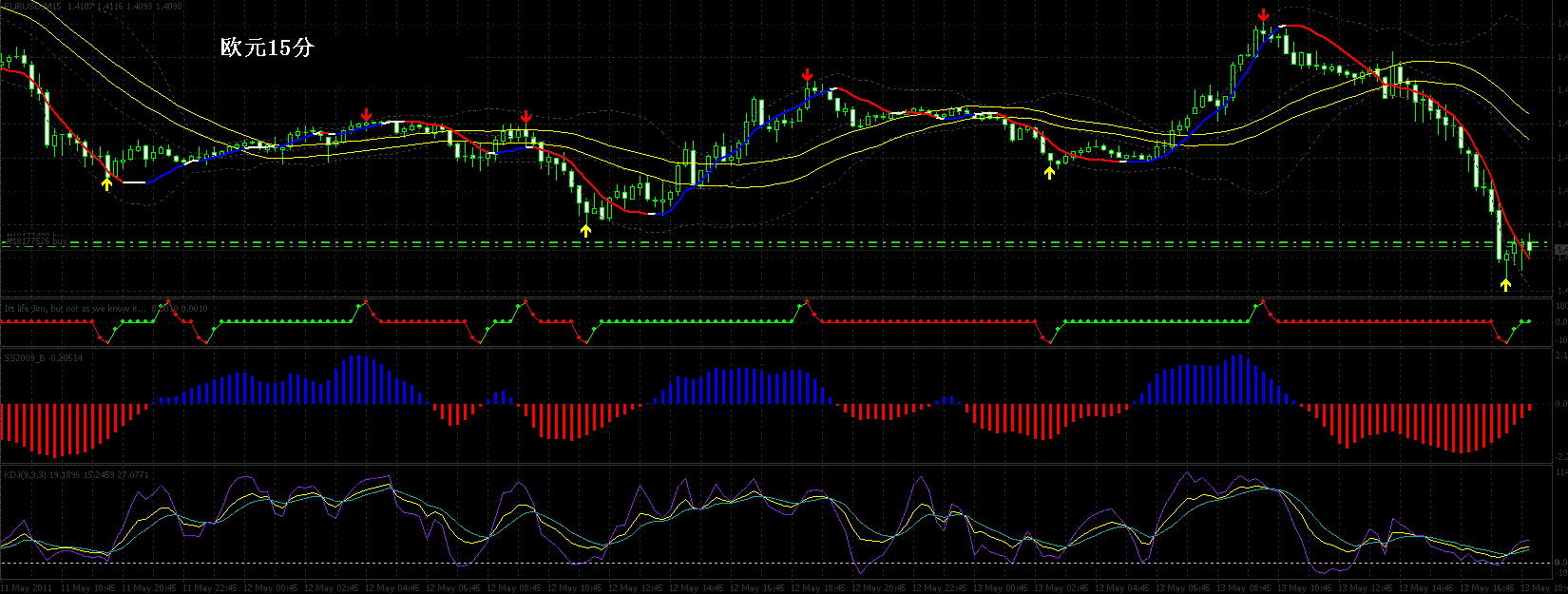
Task: Click the 13 May 14:45 time label
Action: pos(1426,587)
